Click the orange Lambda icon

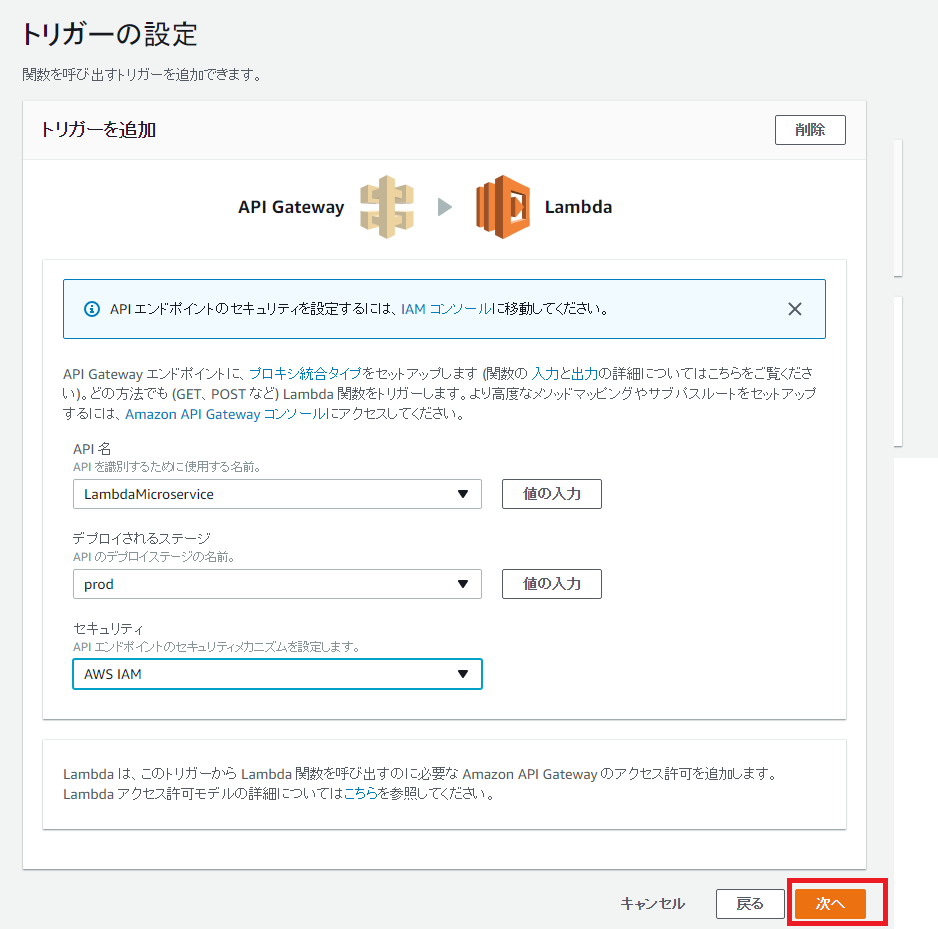[503, 207]
